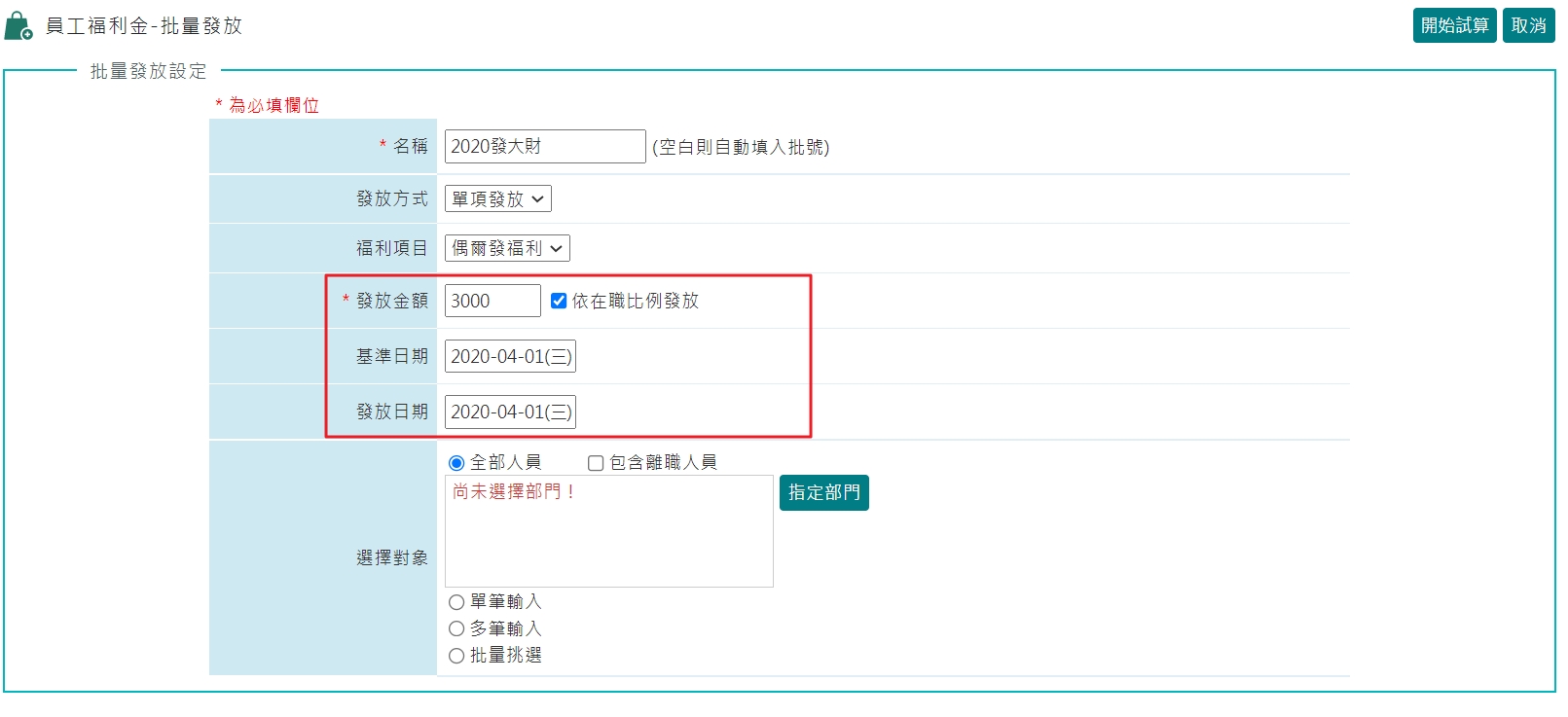Open the 基準日期 date field
The height and width of the screenshot is (717, 1568).
[x=510, y=356]
